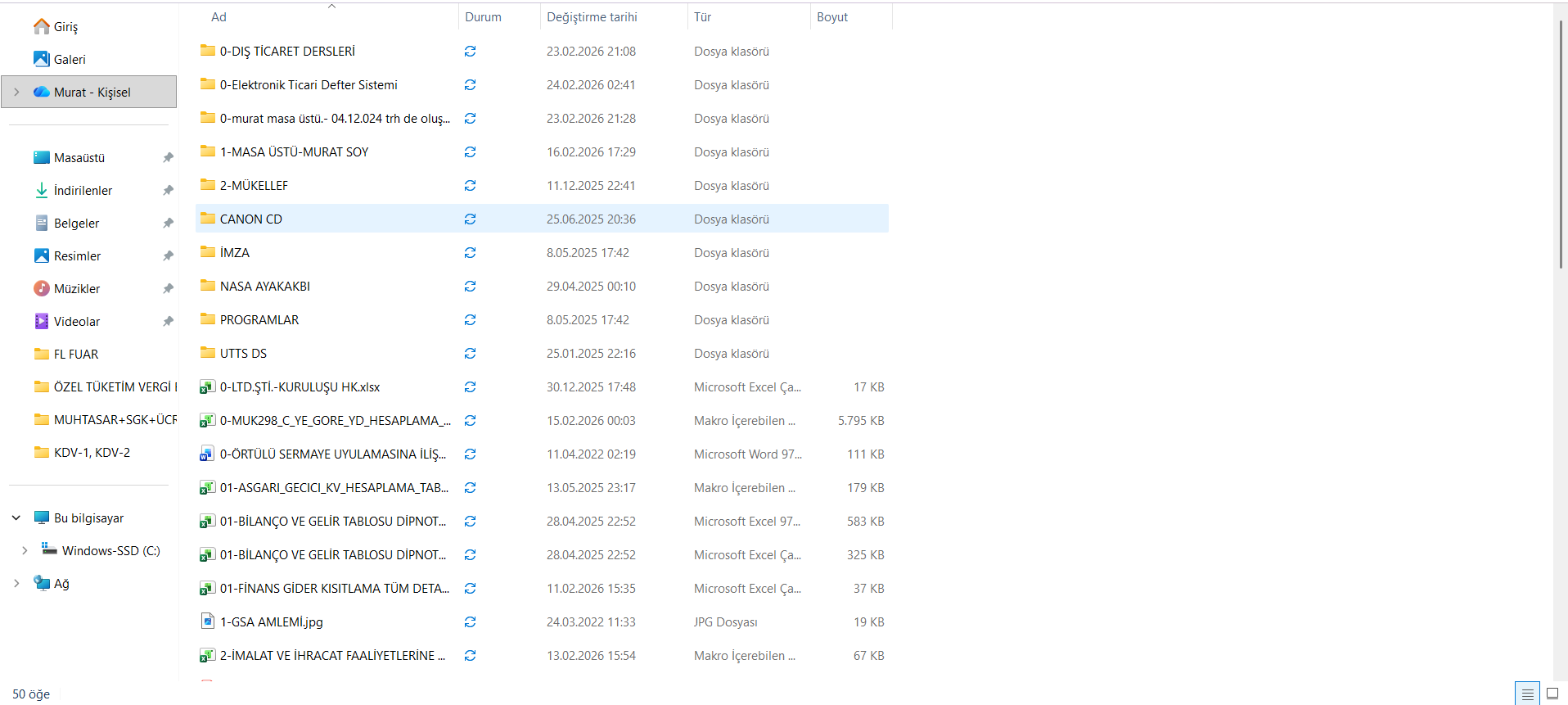The image size is (1568, 705).
Task: Unpin İndirilenler via its pin icon
Action: [168, 190]
